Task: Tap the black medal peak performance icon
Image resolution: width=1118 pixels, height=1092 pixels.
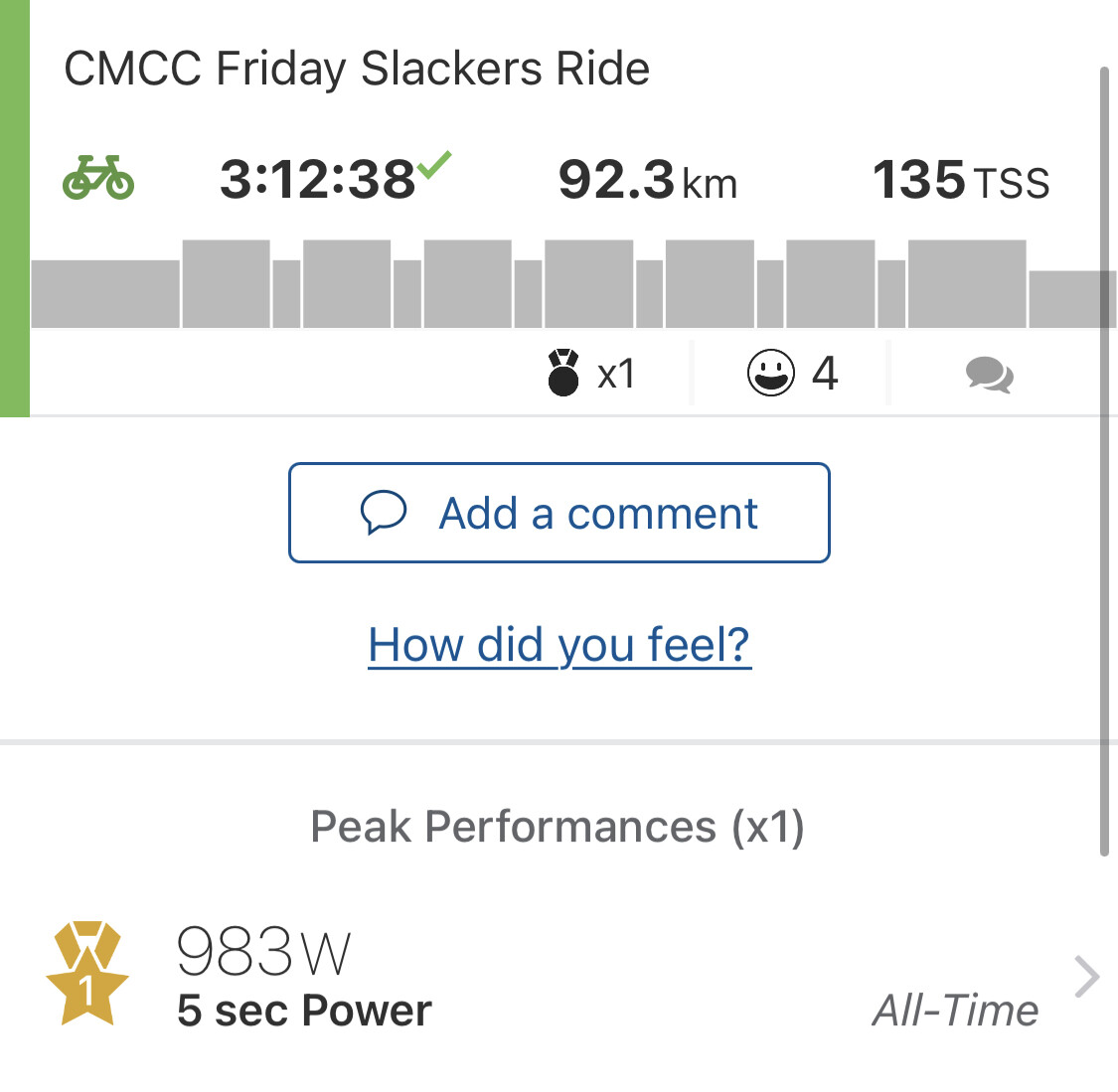Action: (x=563, y=373)
